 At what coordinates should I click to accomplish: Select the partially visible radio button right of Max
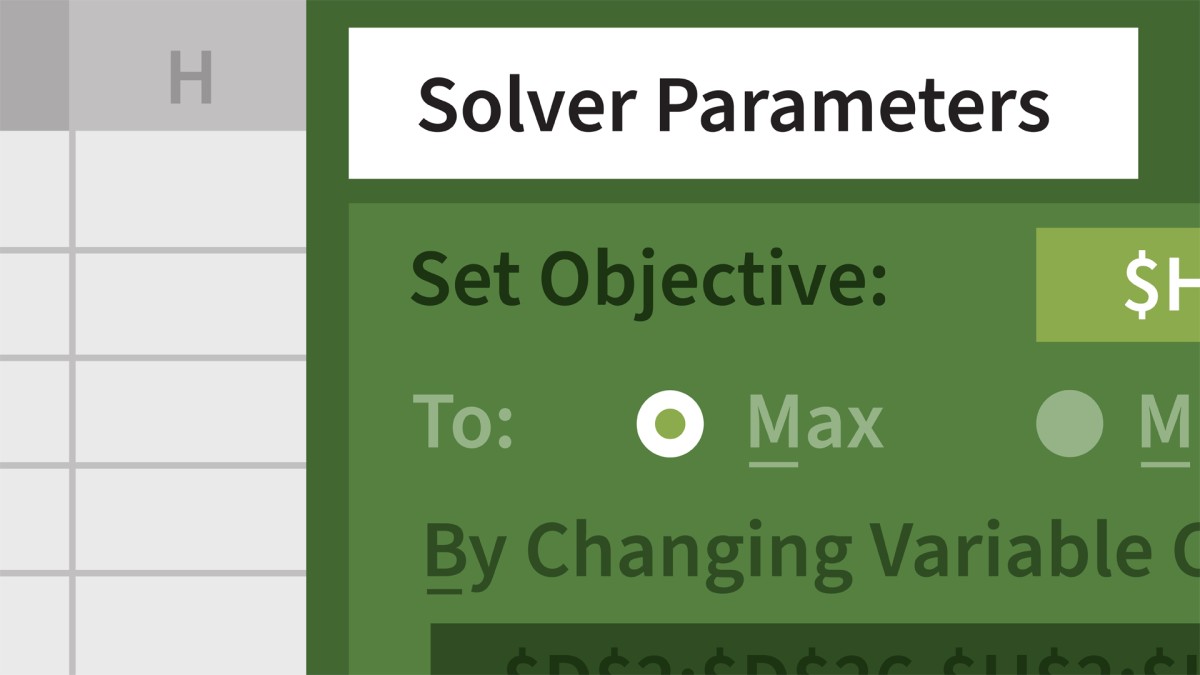1069,423
